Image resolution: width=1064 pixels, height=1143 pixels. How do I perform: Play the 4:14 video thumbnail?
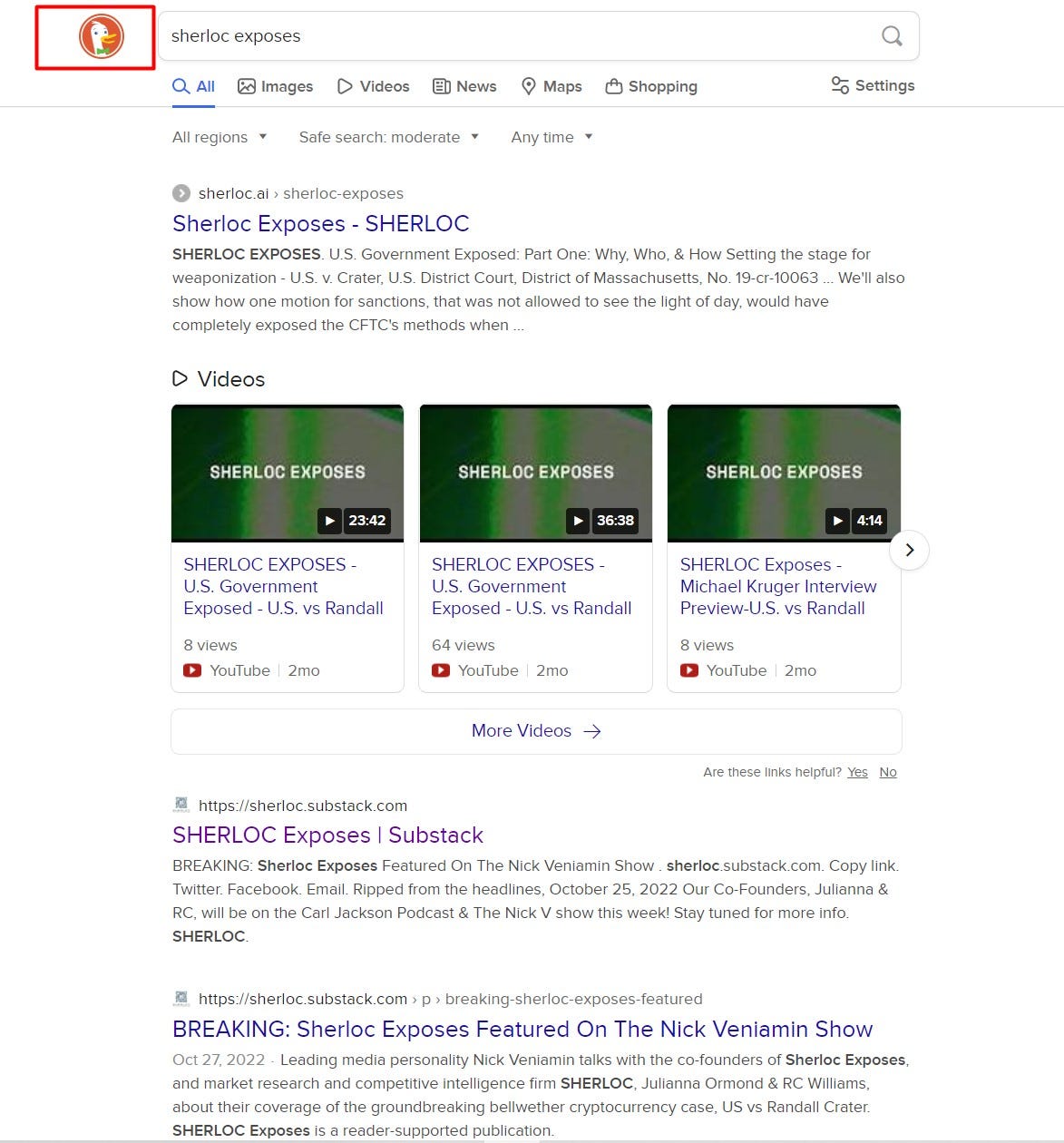point(784,473)
